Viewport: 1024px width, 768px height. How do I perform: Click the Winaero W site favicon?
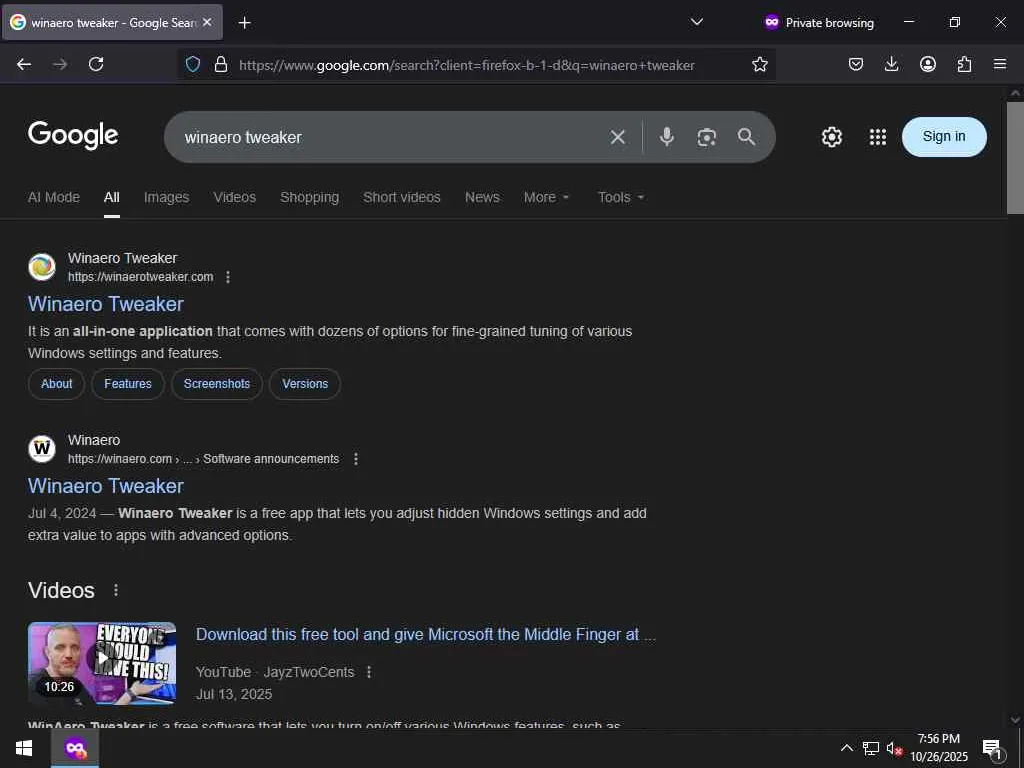(x=42, y=449)
